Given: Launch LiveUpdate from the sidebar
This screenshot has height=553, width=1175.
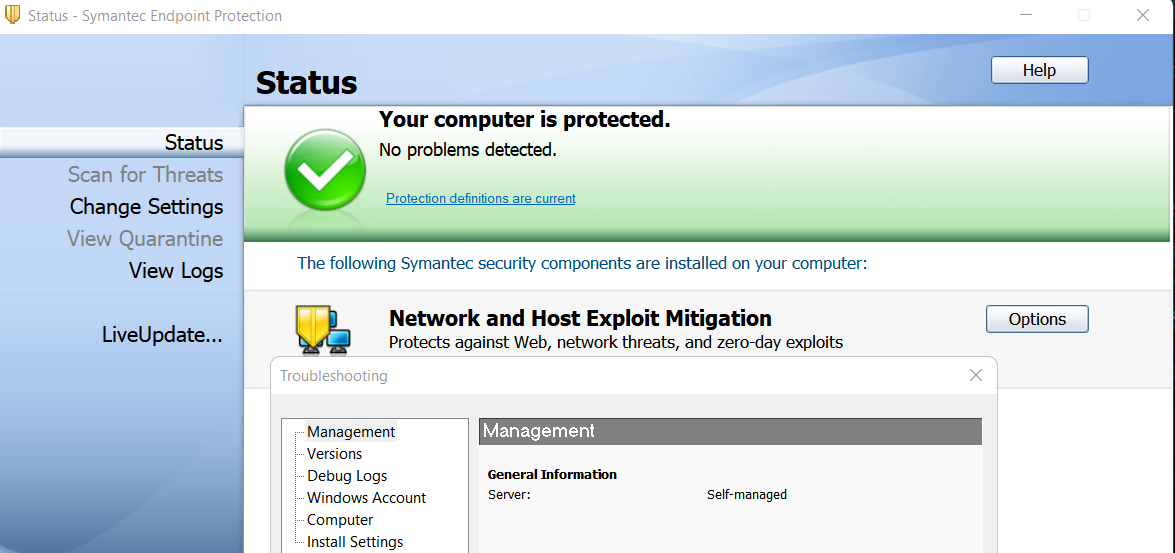Looking at the screenshot, I should click(162, 335).
